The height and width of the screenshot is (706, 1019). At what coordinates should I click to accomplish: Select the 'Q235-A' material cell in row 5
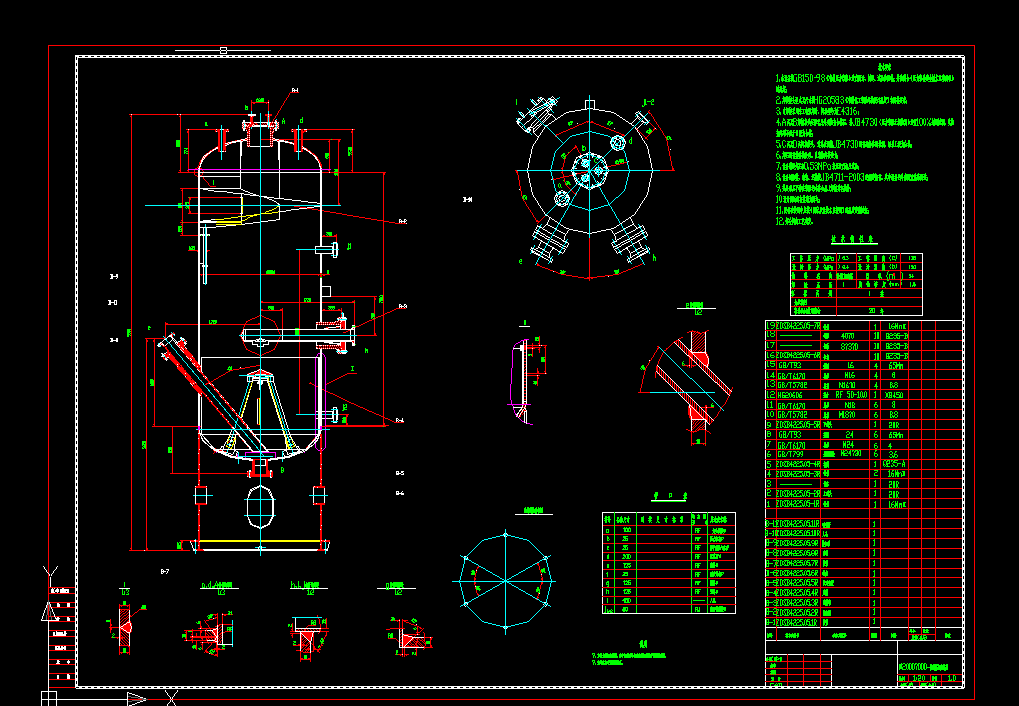pyautogui.click(x=896, y=464)
